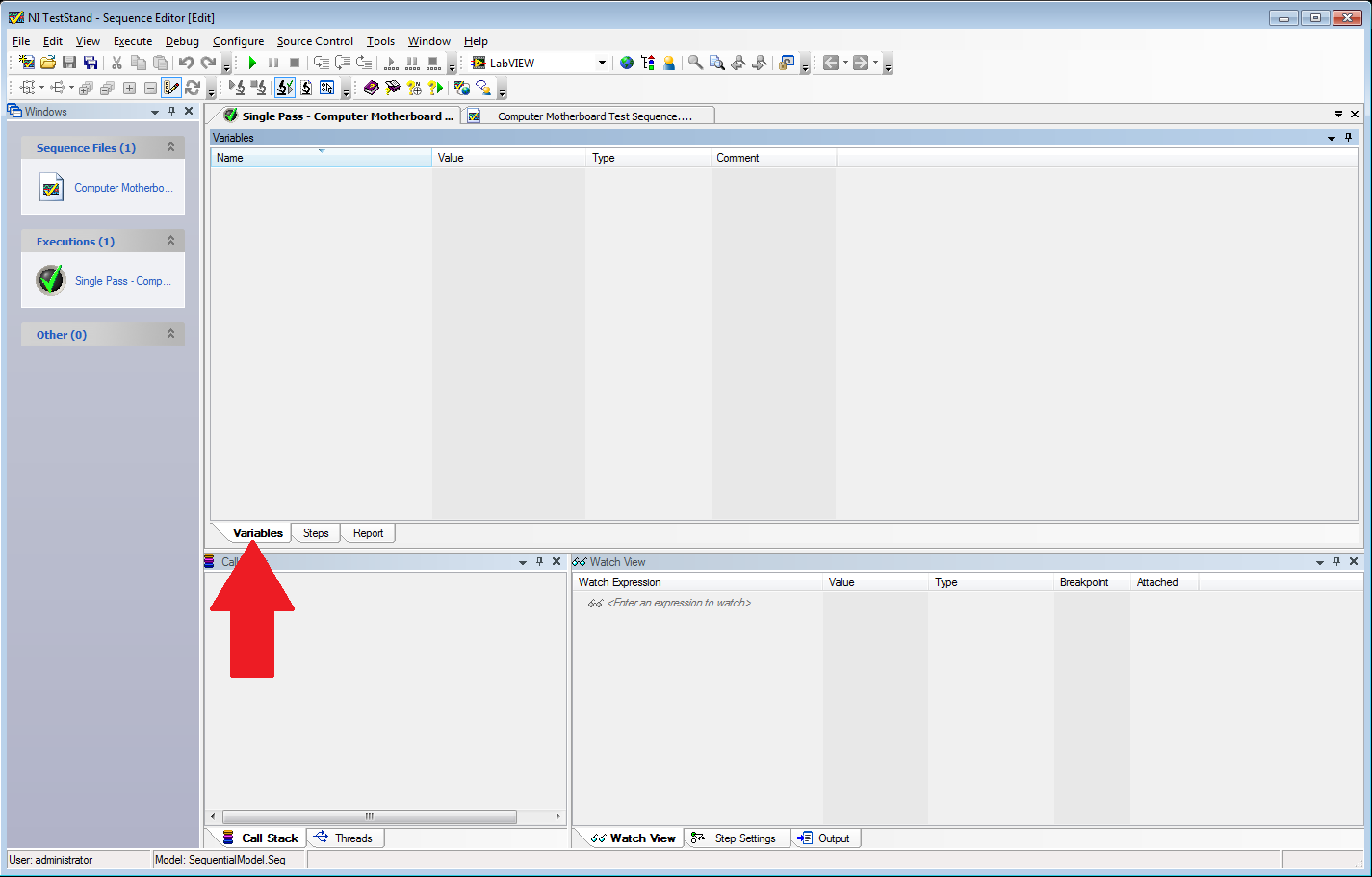Click the Call Stack scroll right arrow

557,816
